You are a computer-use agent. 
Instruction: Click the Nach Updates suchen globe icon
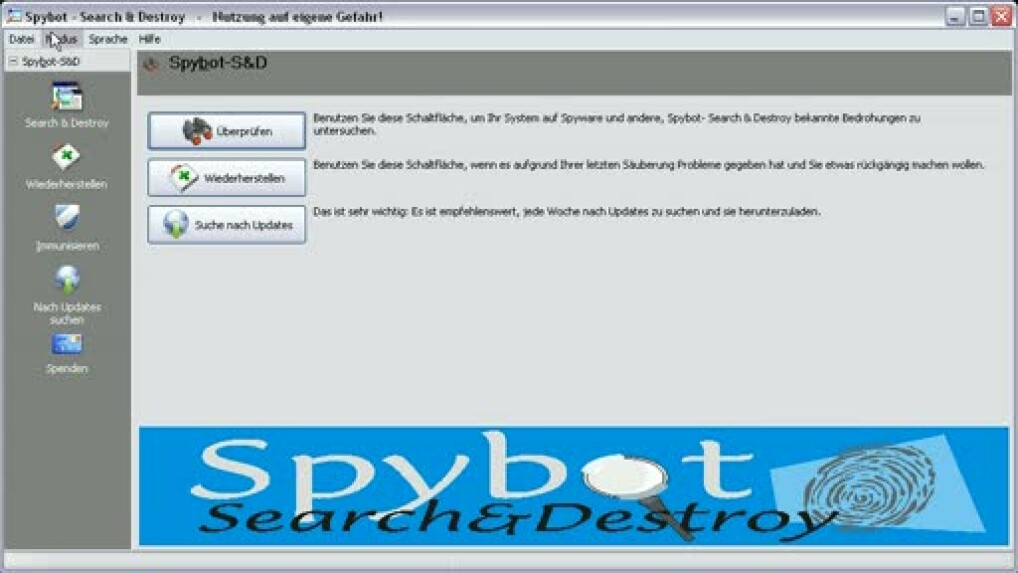pos(67,280)
